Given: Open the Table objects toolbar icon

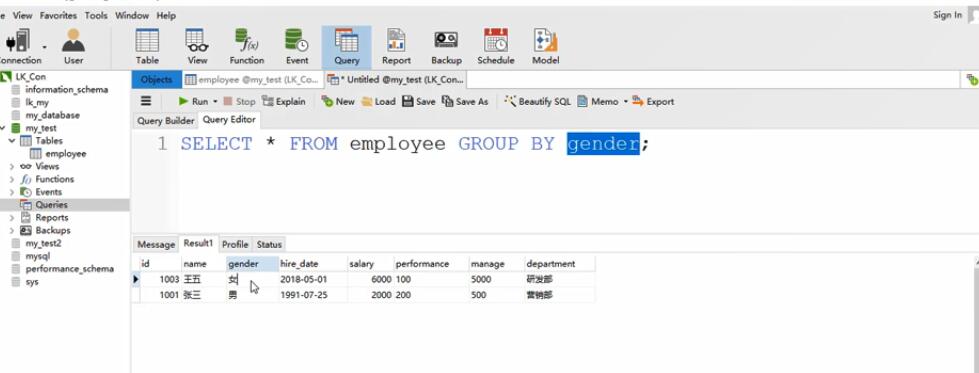Looking at the screenshot, I should [x=147, y=47].
